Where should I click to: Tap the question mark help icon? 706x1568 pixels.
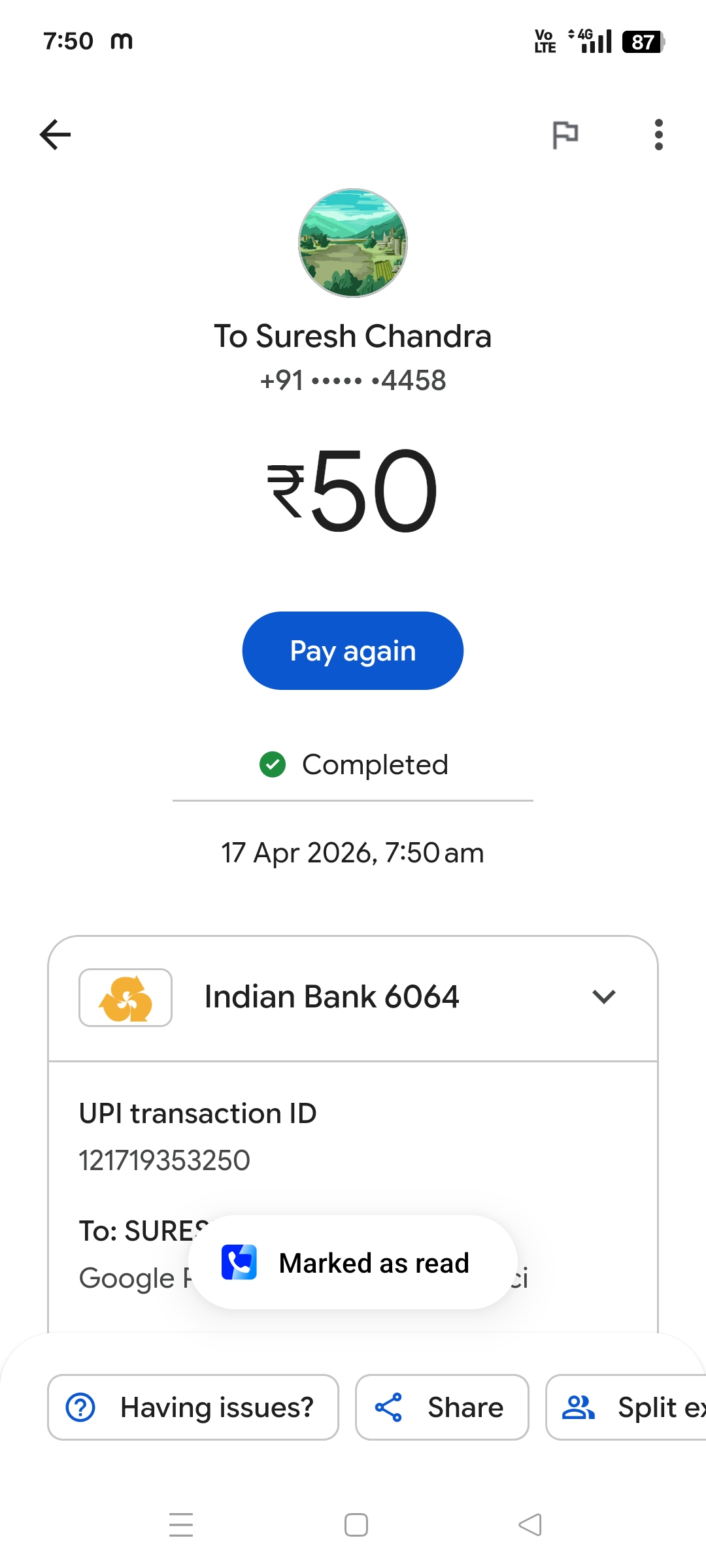(81, 1407)
